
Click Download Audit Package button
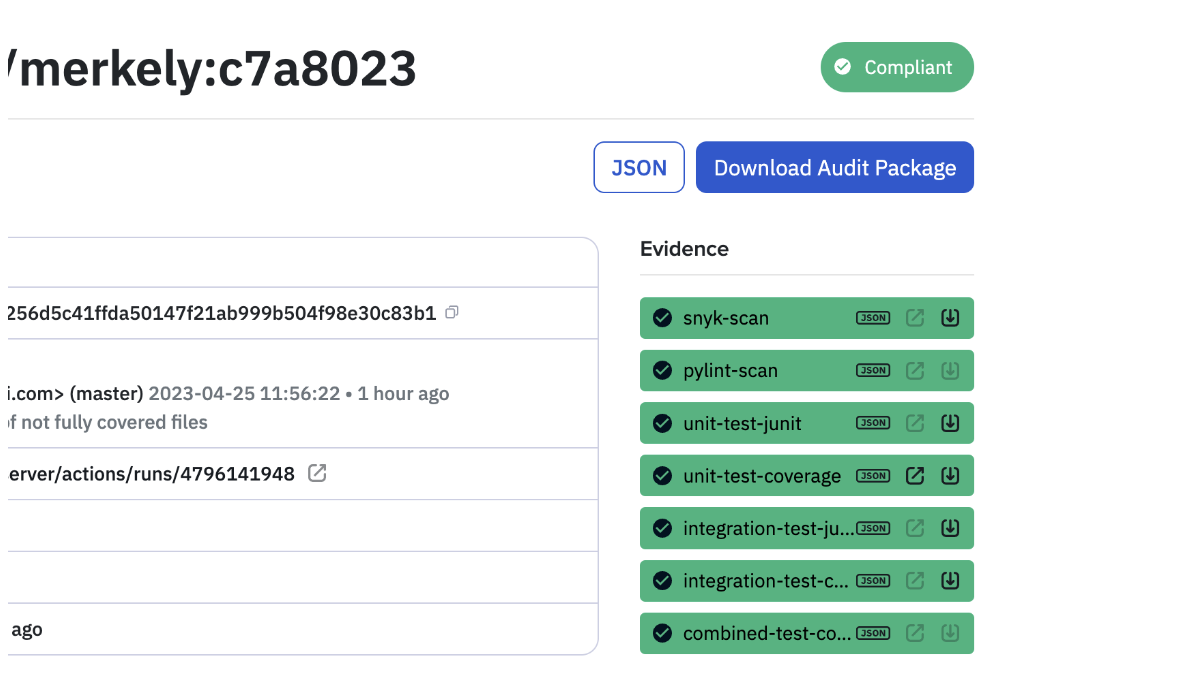tap(834, 167)
